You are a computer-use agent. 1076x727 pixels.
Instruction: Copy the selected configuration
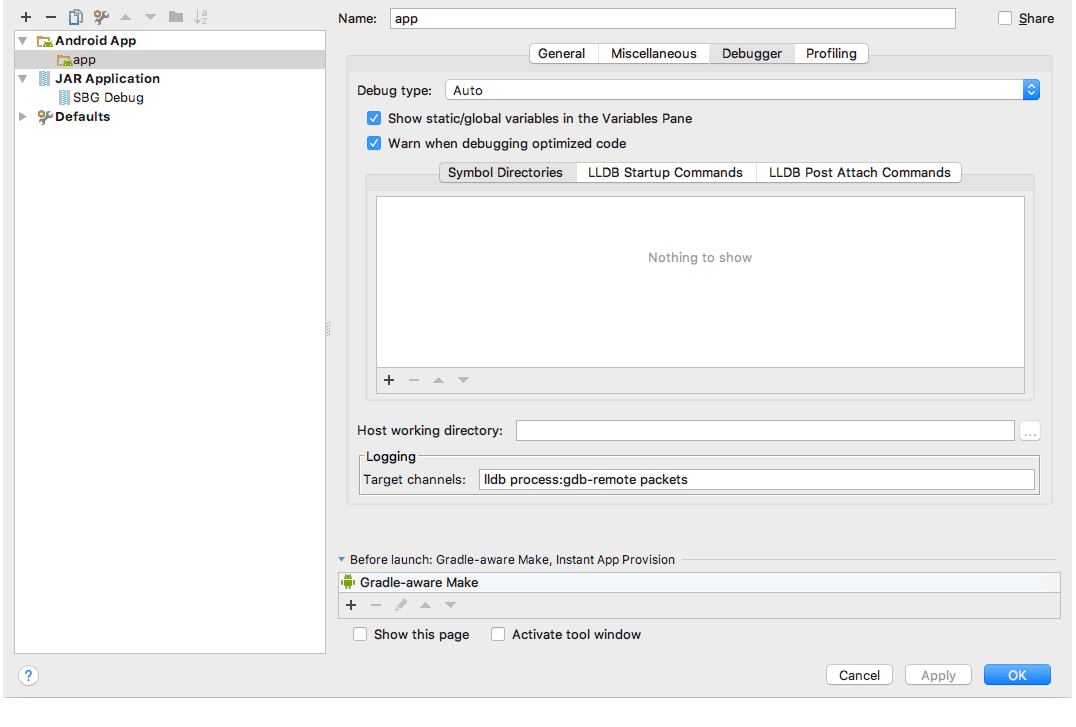[x=75, y=17]
